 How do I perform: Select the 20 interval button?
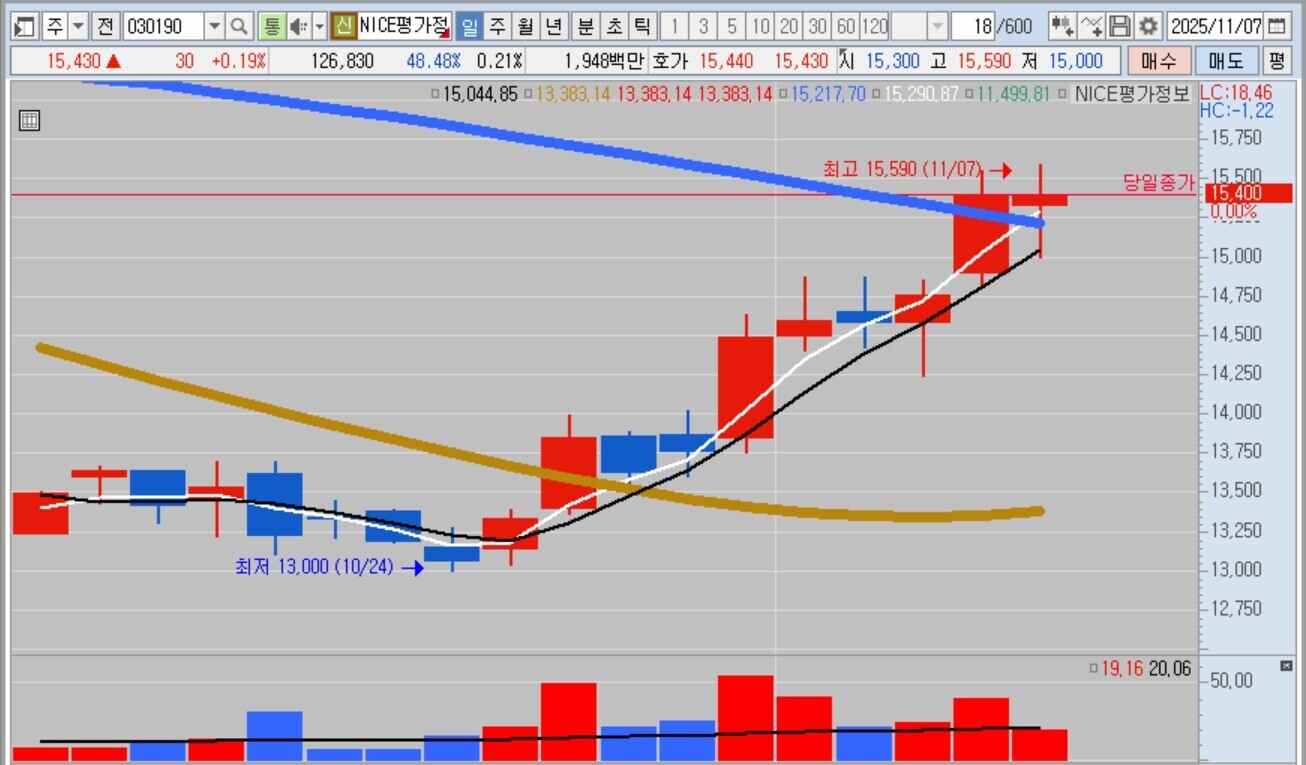pyautogui.click(x=789, y=26)
